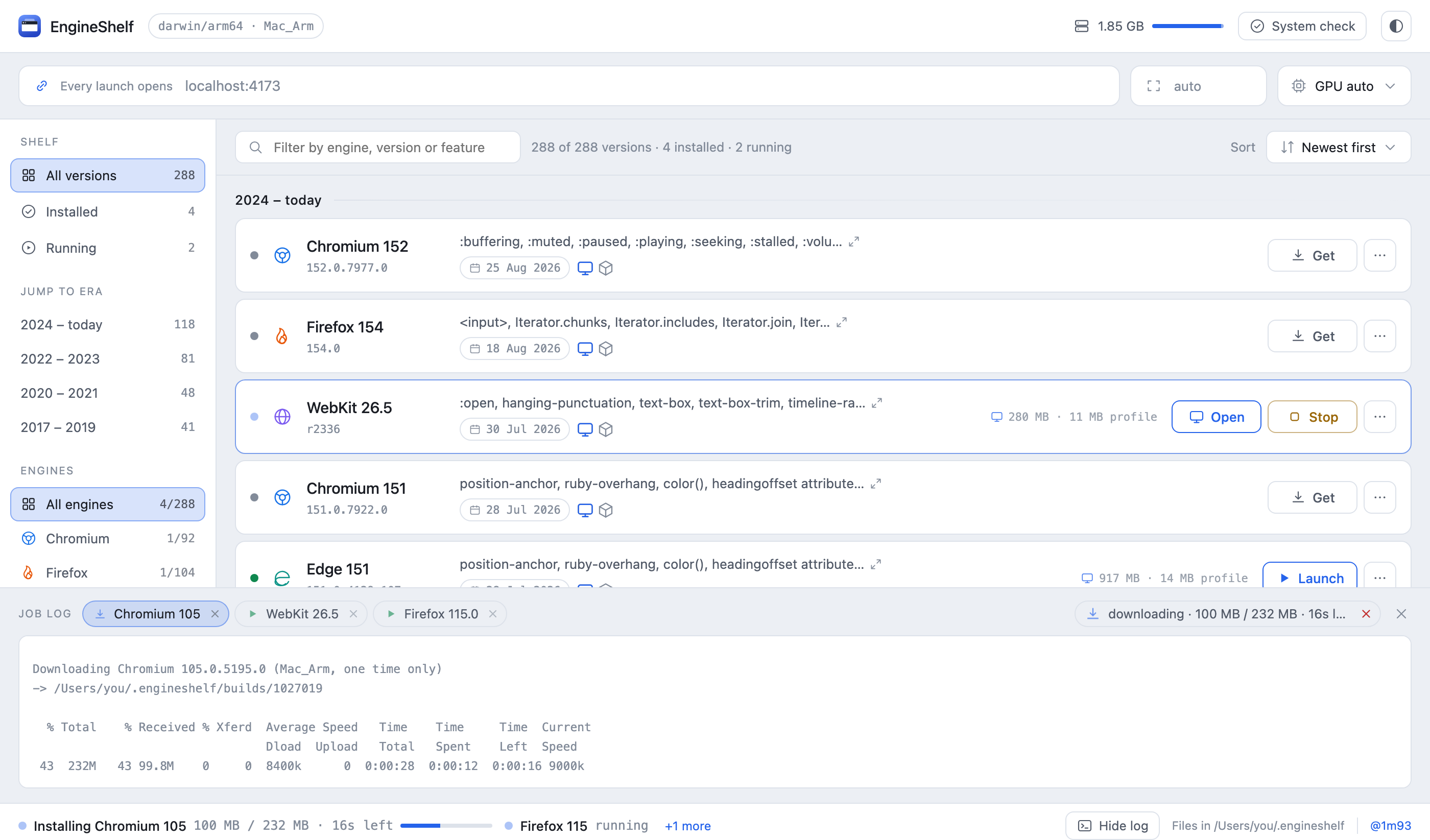
Task: Download Firefox 154 with Get
Action: point(1312,336)
